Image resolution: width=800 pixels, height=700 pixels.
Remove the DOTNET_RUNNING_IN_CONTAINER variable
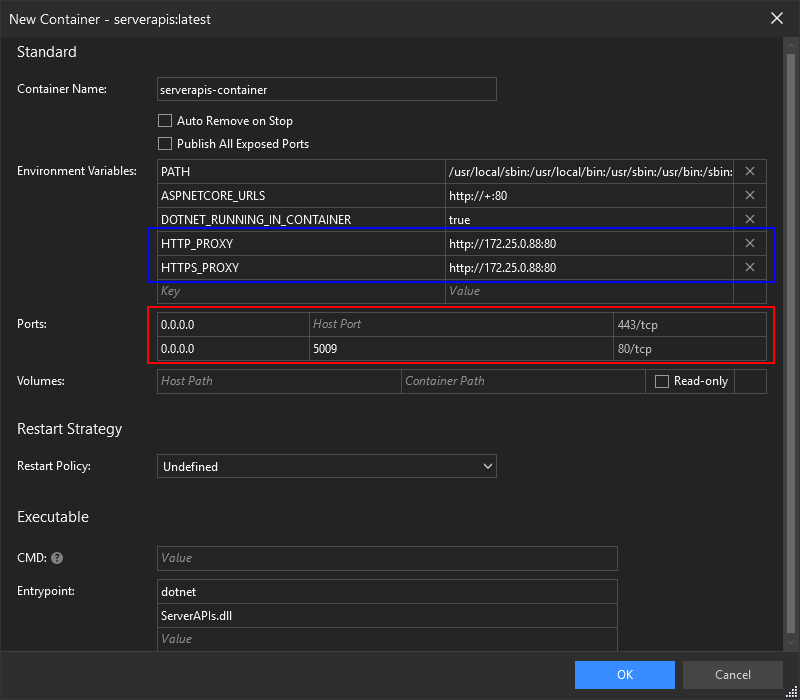[749, 220]
